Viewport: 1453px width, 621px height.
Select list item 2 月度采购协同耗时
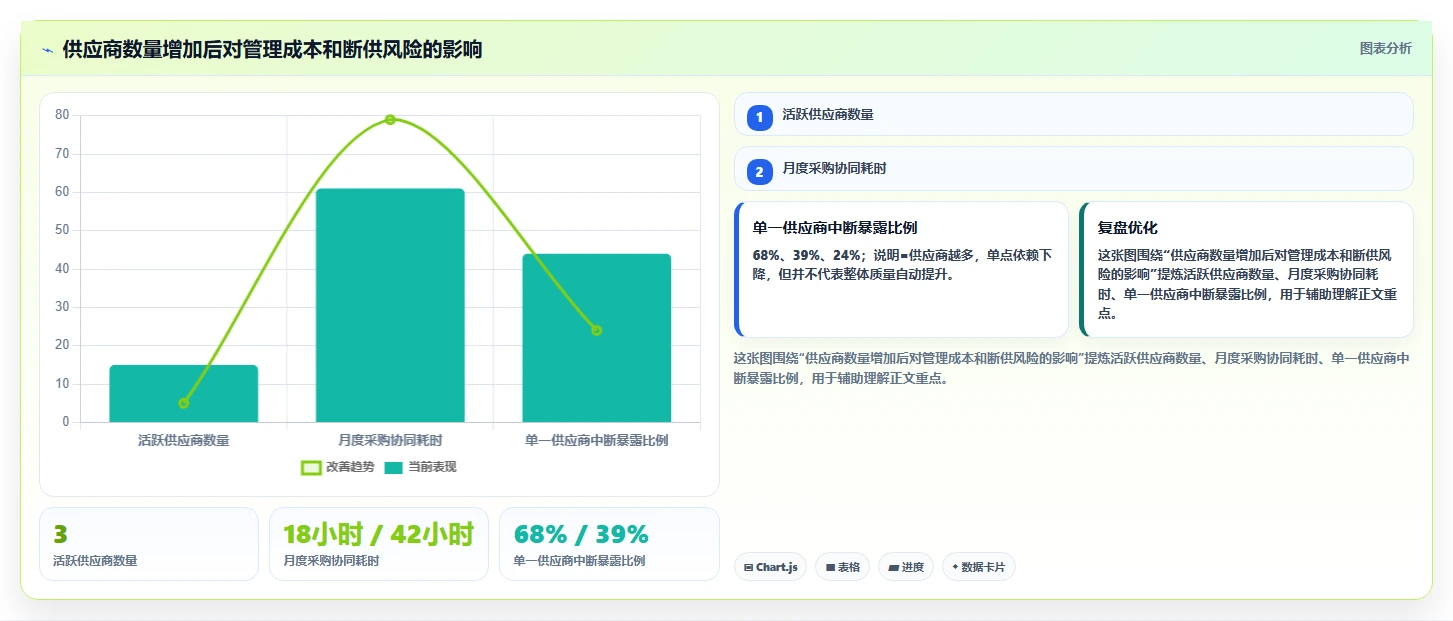[1073, 169]
